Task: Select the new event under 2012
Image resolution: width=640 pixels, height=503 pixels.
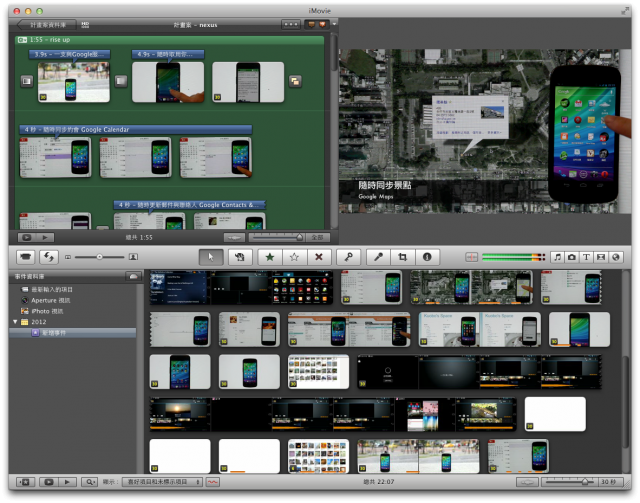Action: click(73, 333)
